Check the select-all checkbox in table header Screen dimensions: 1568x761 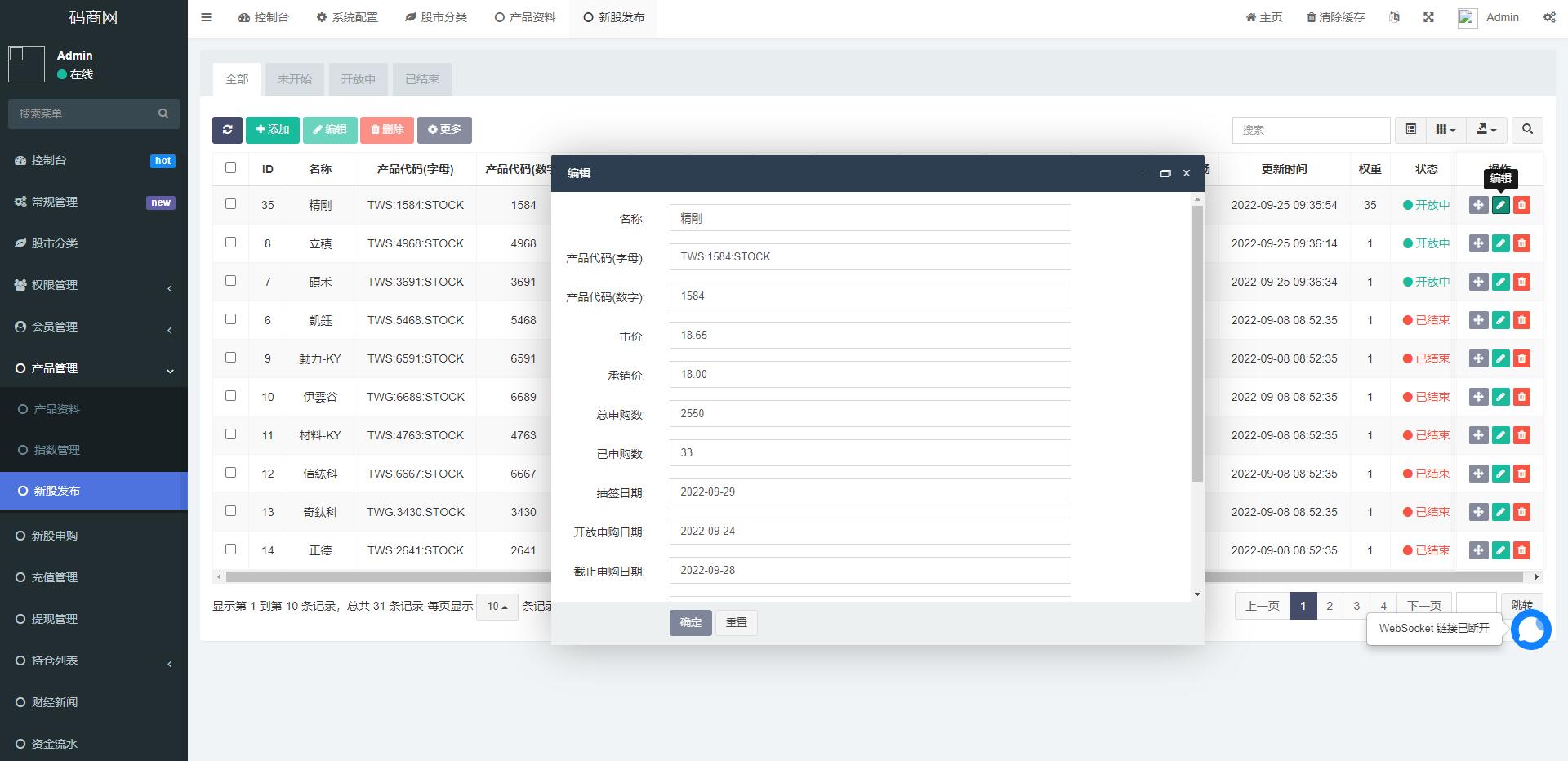(x=230, y=168)
